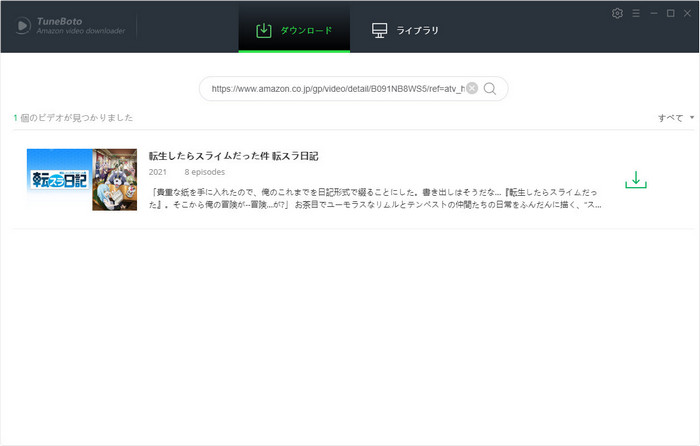The height and width of the screenshot is (446, 700).
Task: Click the TuneBoto logo icon
Action: (x=22, y=26)
